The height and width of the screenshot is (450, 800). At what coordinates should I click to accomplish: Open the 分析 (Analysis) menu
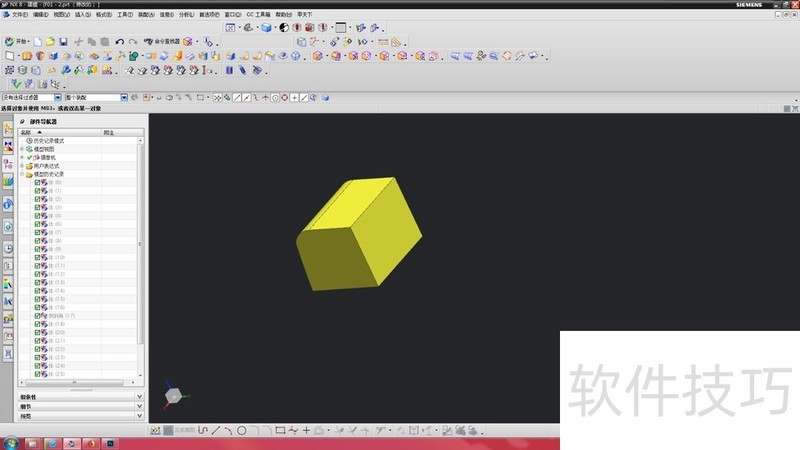(x=186, y=15)
